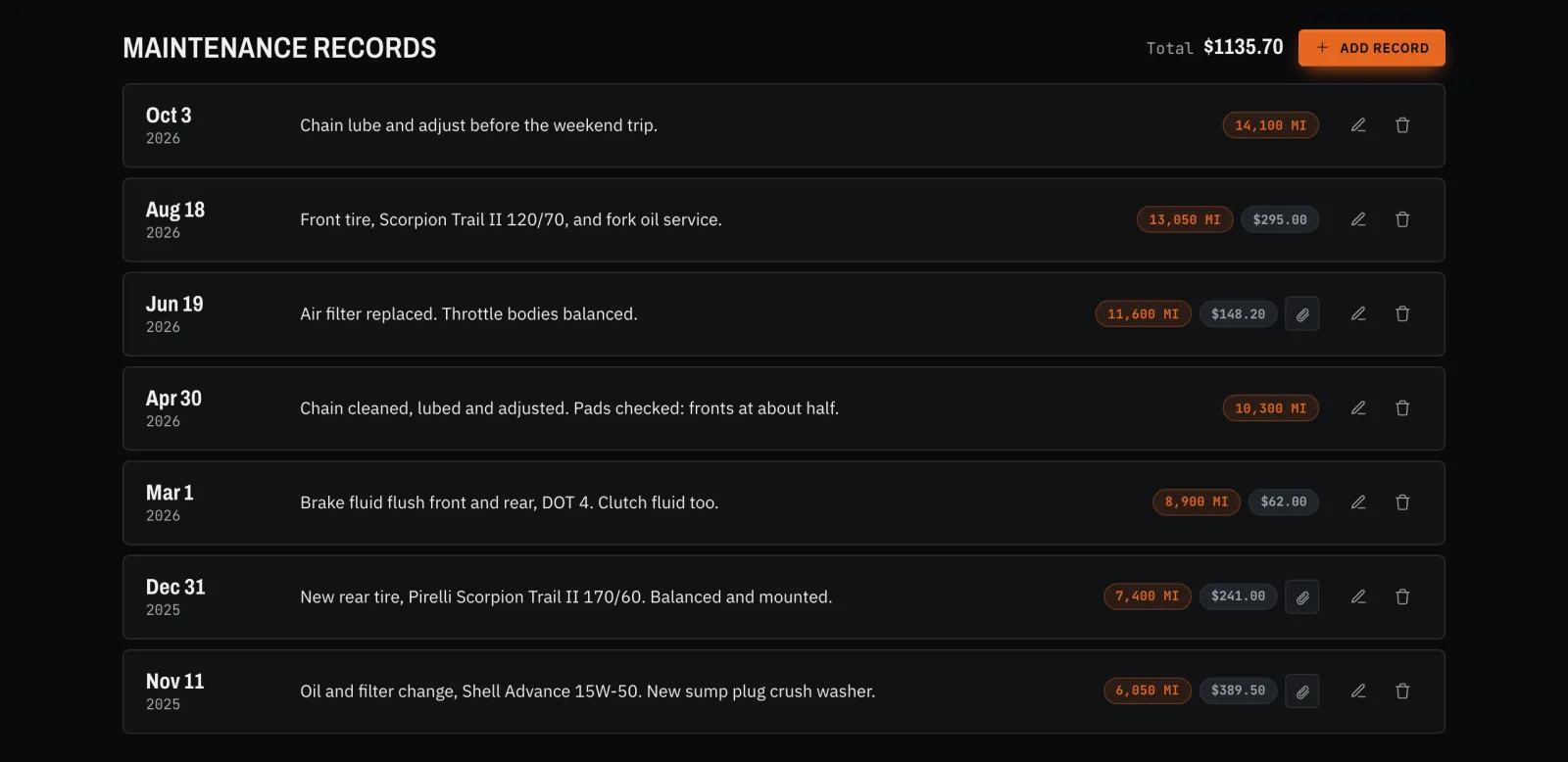Viewport: 1568px width, 762px height.
Task: Click the $295.00 cost badge
Action: click(1280, 219)
